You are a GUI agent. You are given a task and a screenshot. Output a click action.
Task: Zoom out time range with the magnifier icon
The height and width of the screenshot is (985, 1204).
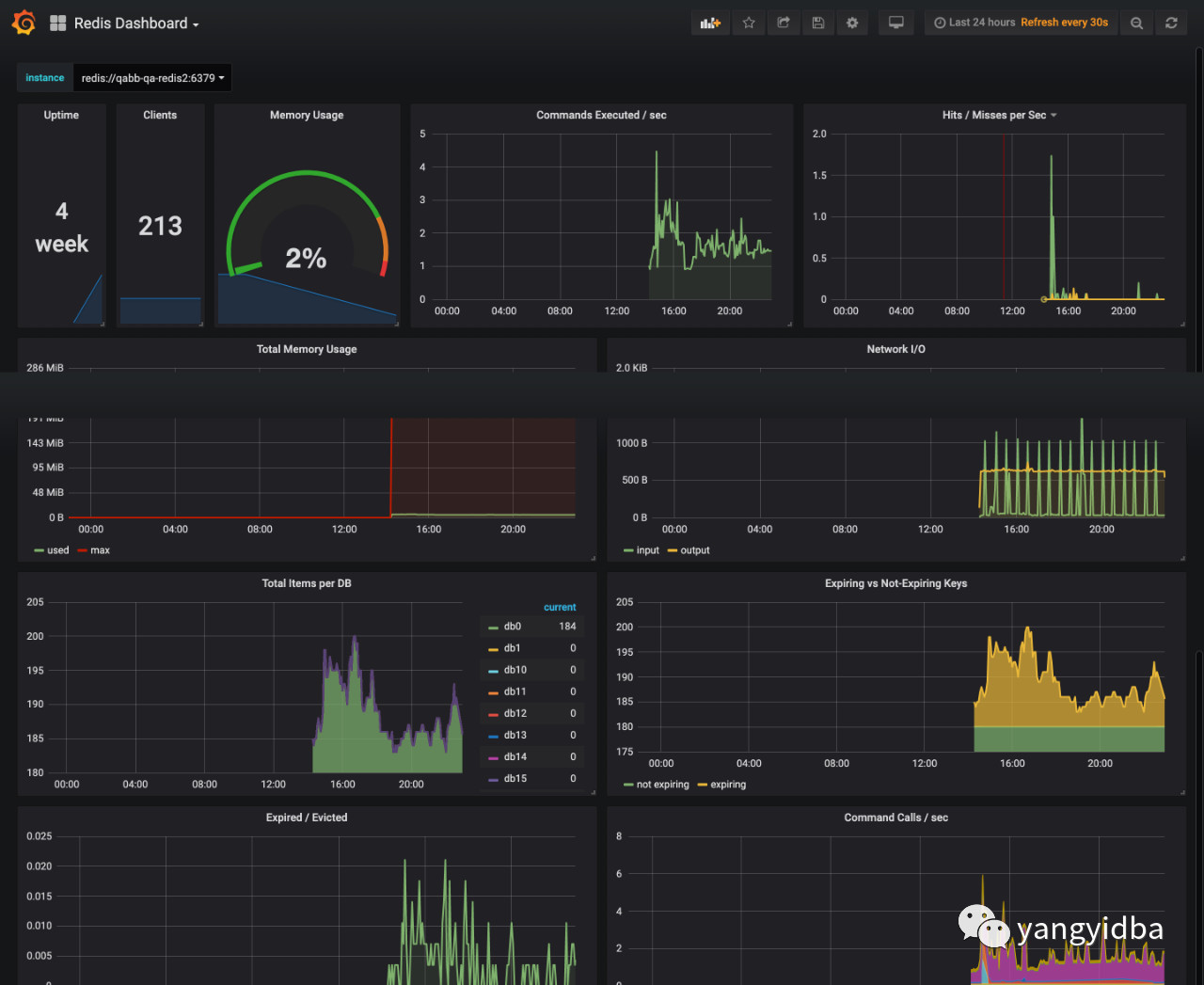pyautogui.click(x=1136, y=23)
